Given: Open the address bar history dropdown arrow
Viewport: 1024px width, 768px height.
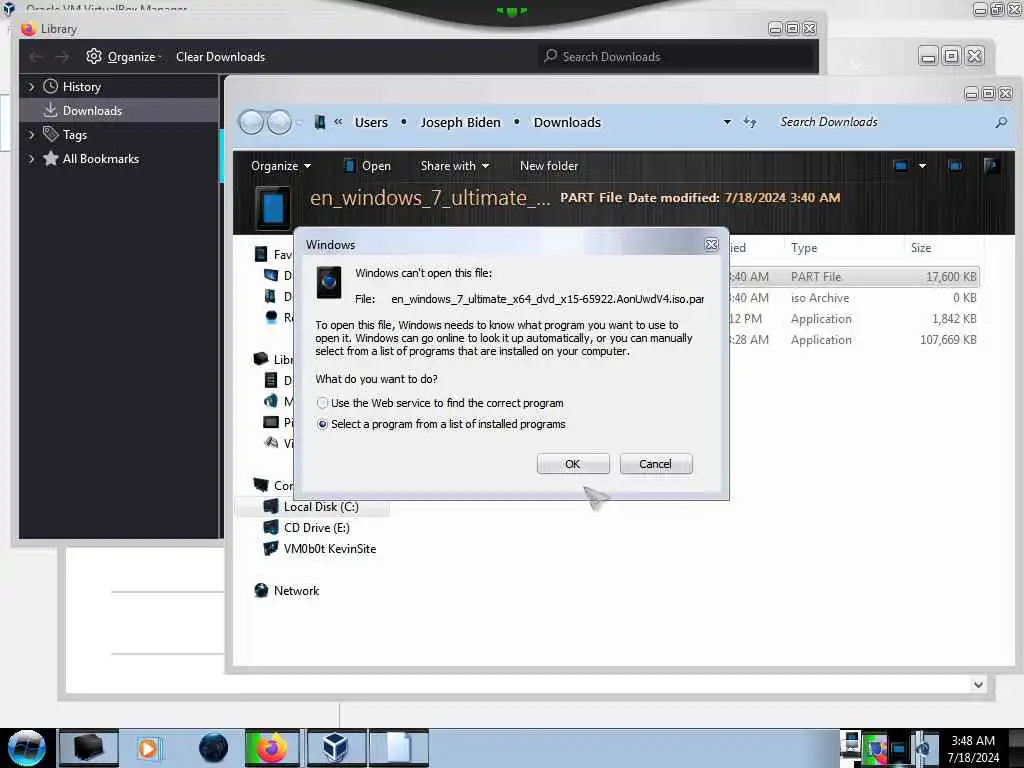Looking at the screenshot, I should [x=727, y=122].
